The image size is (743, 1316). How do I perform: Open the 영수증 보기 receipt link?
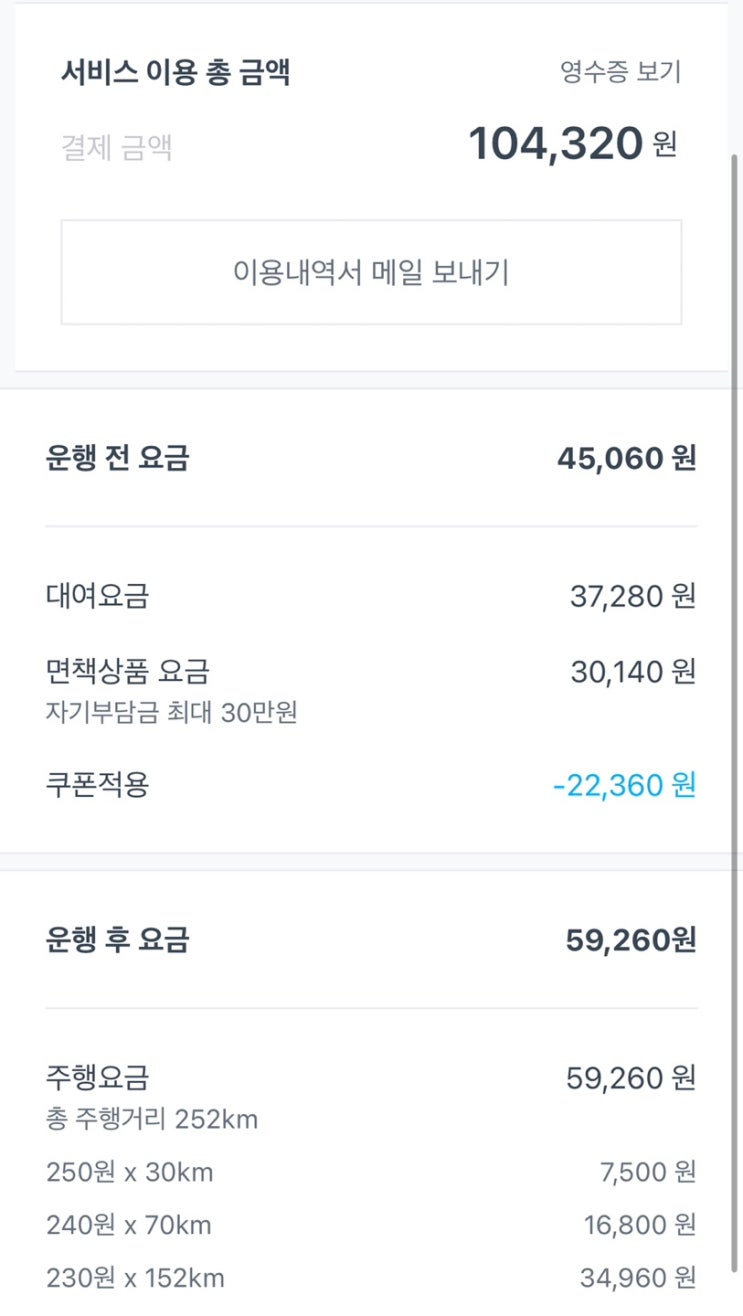pyautogui.click(x=620, y=73)
